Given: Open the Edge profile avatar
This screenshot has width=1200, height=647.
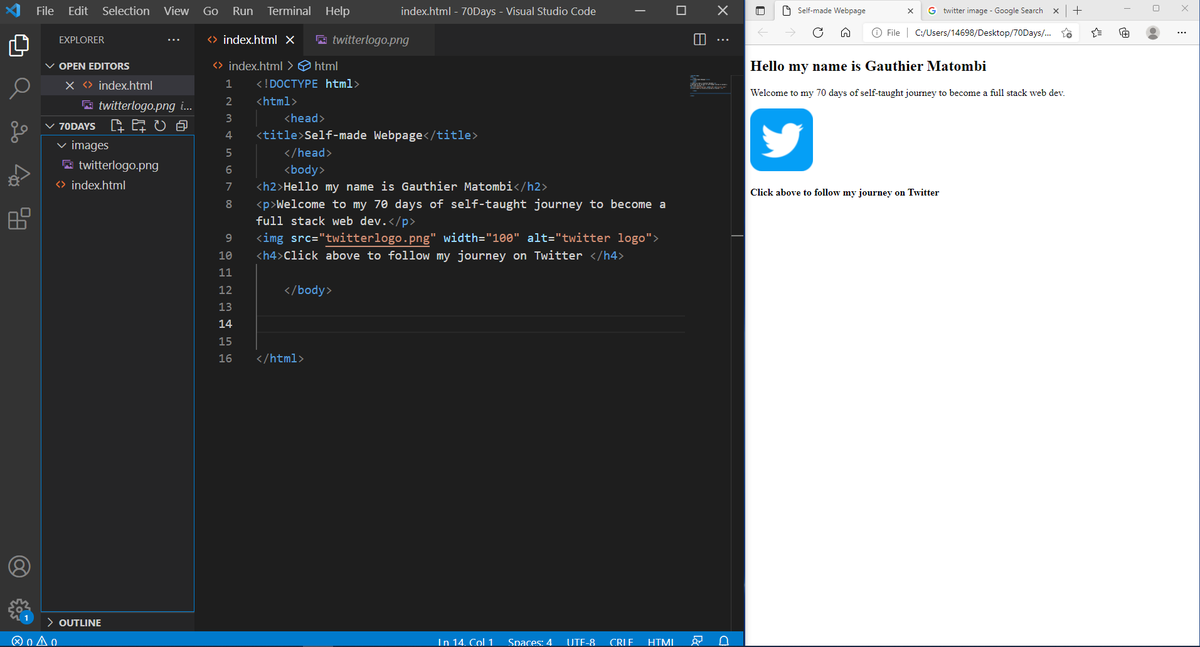Looking at the screenshot, I should [x=1153, y=33].
